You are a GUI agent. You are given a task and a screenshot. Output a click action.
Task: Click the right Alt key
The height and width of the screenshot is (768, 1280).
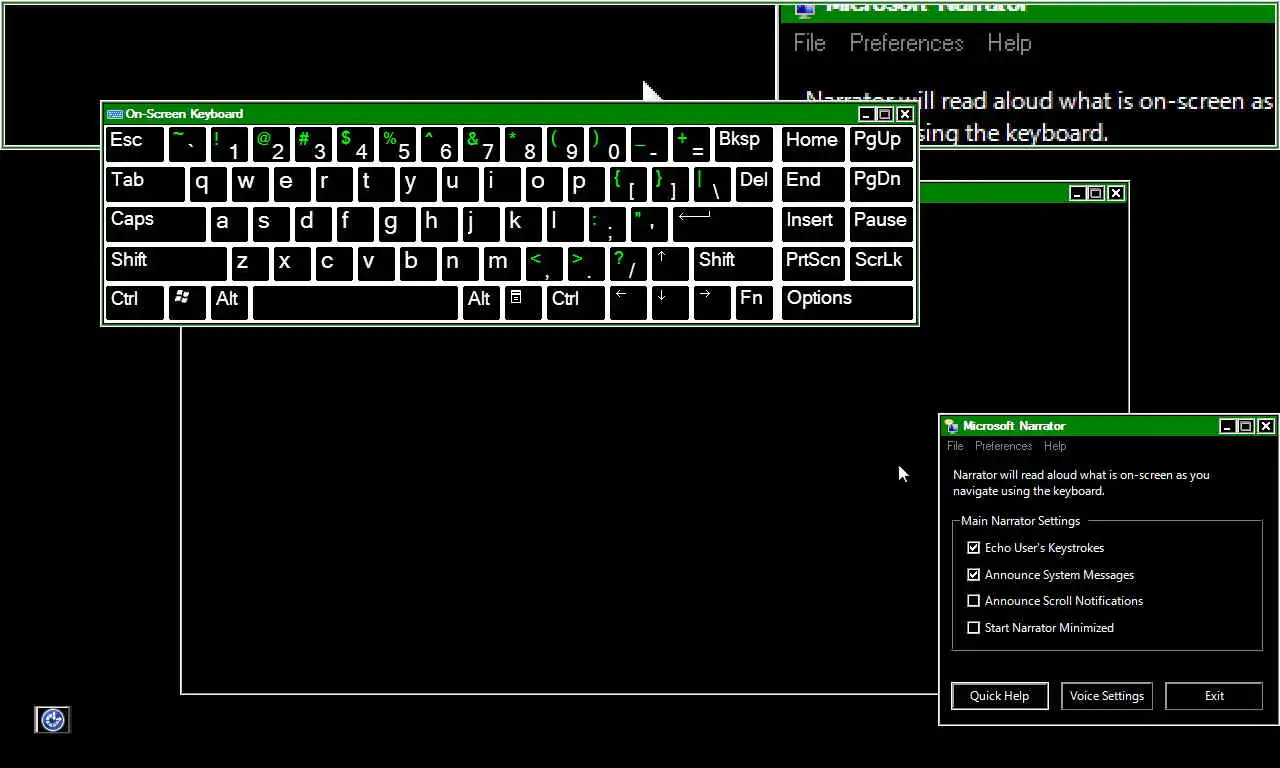[x=481, y=303]
